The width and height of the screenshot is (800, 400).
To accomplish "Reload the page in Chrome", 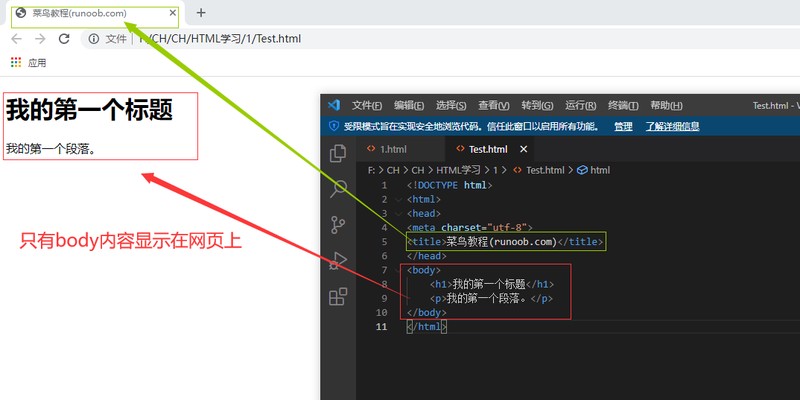I will 64,39.
